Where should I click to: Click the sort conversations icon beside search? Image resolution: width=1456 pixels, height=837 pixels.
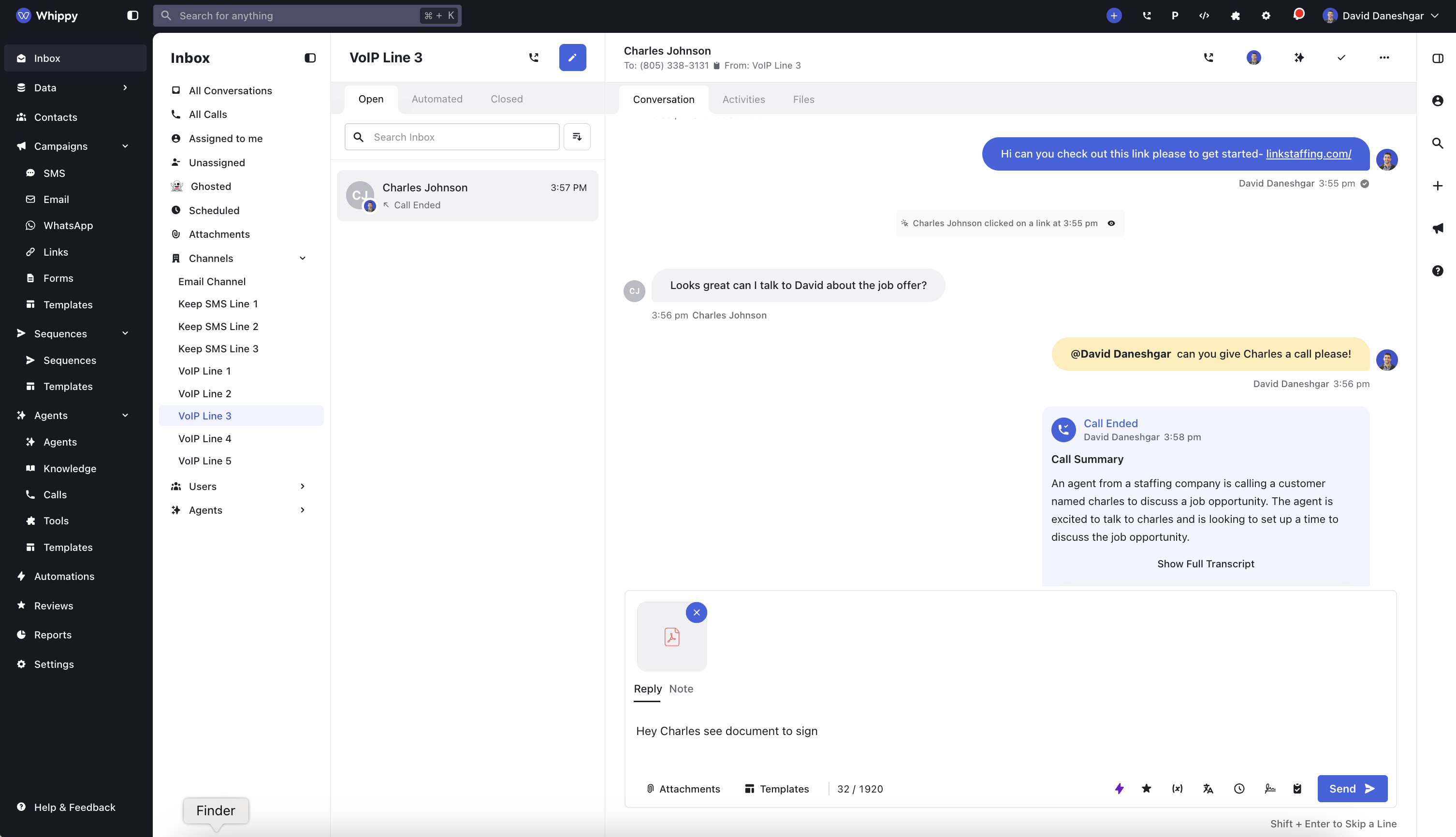(x=577, y=137)
